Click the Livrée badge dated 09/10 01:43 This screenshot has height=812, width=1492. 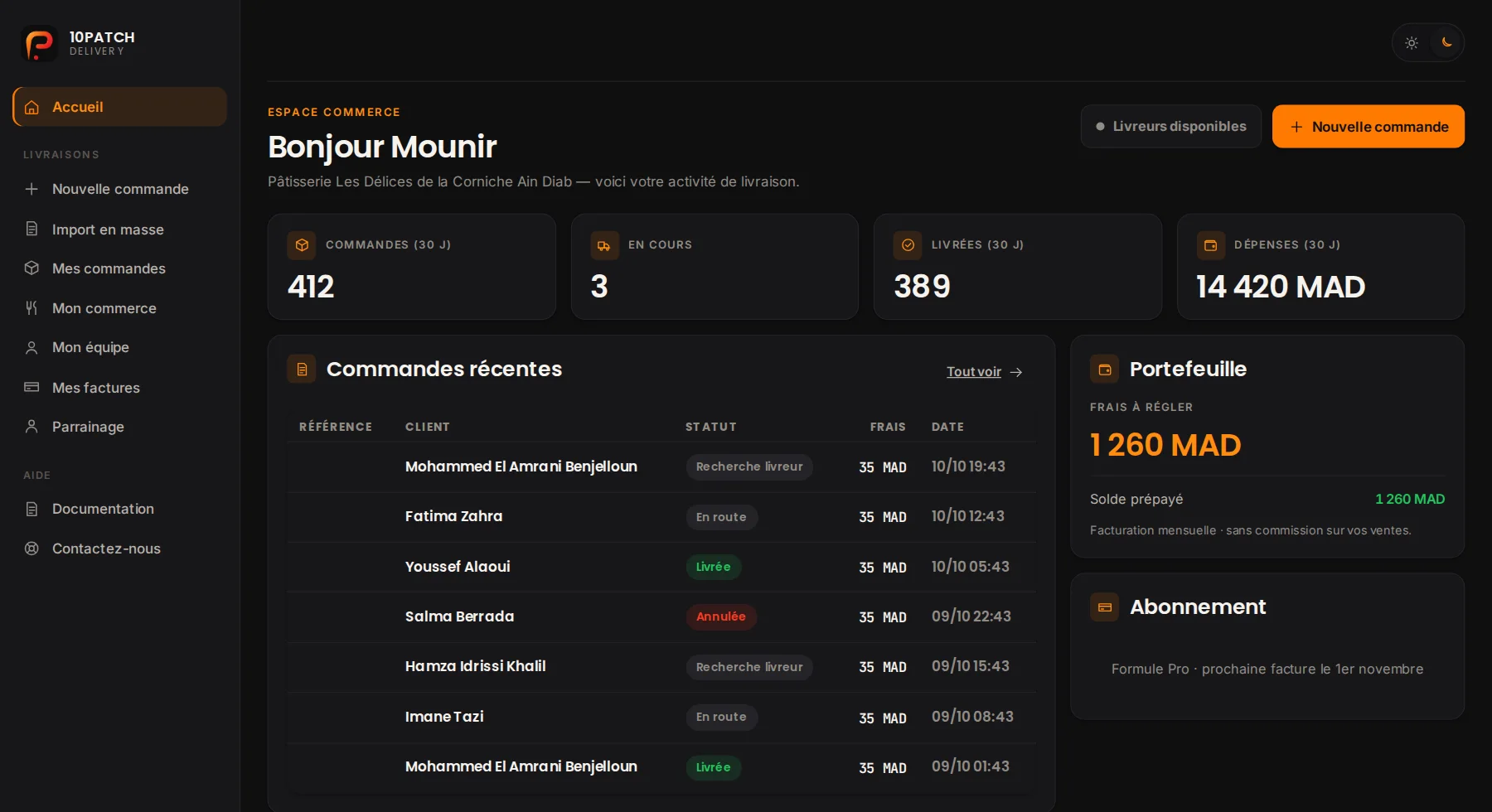tap(714, 767)
